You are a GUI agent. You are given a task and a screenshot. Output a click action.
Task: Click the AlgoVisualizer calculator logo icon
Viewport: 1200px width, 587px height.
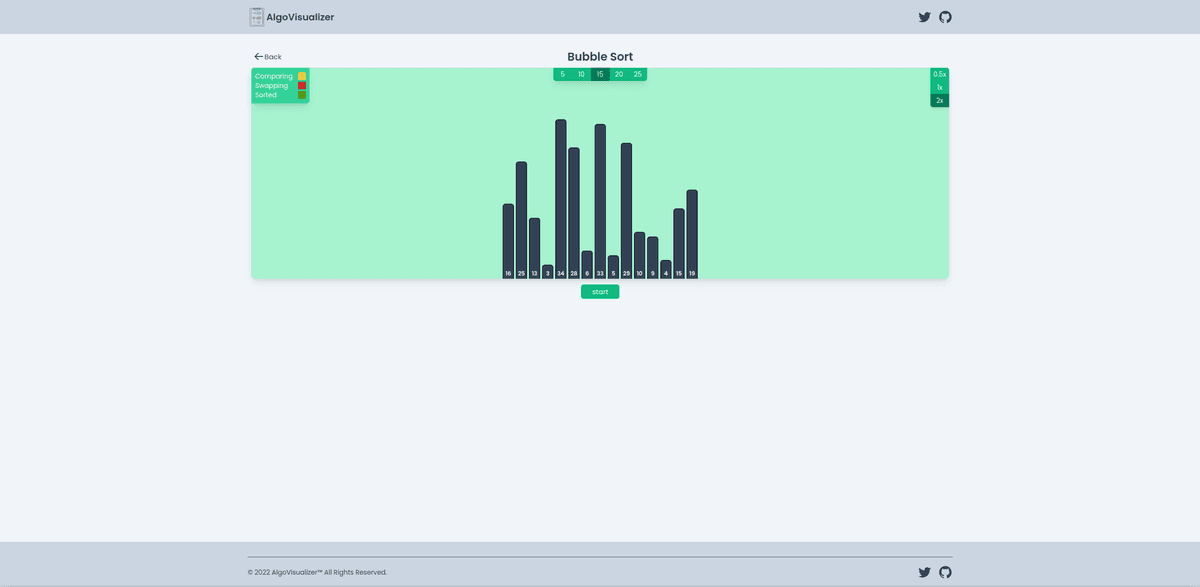coord(254,17)
